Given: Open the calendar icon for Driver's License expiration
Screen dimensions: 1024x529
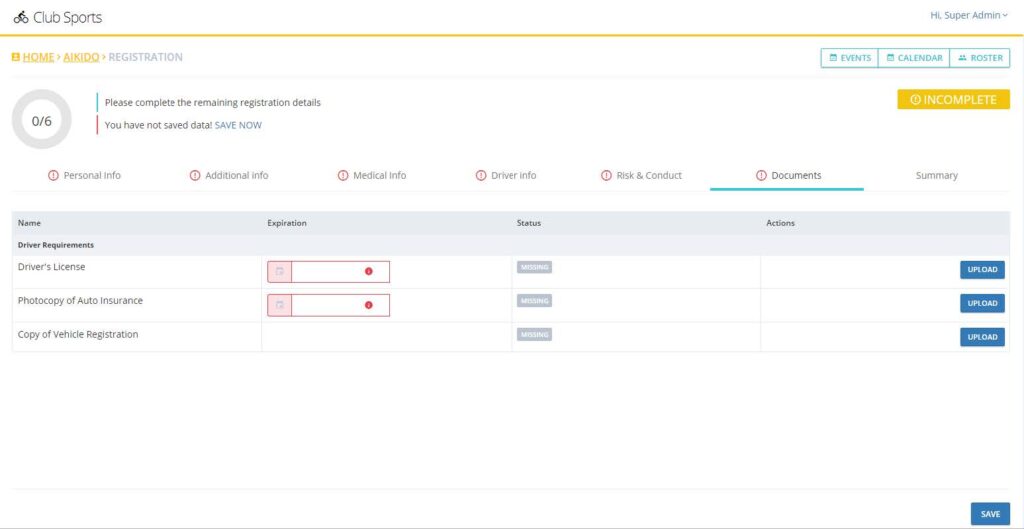Looking at the screenshot, I should [x=280, y=272].
